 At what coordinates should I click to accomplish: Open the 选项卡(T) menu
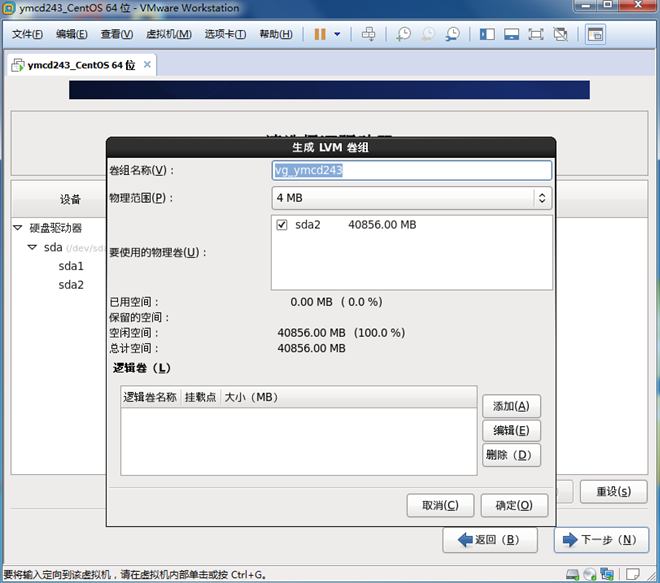click(x=225, y=34)
